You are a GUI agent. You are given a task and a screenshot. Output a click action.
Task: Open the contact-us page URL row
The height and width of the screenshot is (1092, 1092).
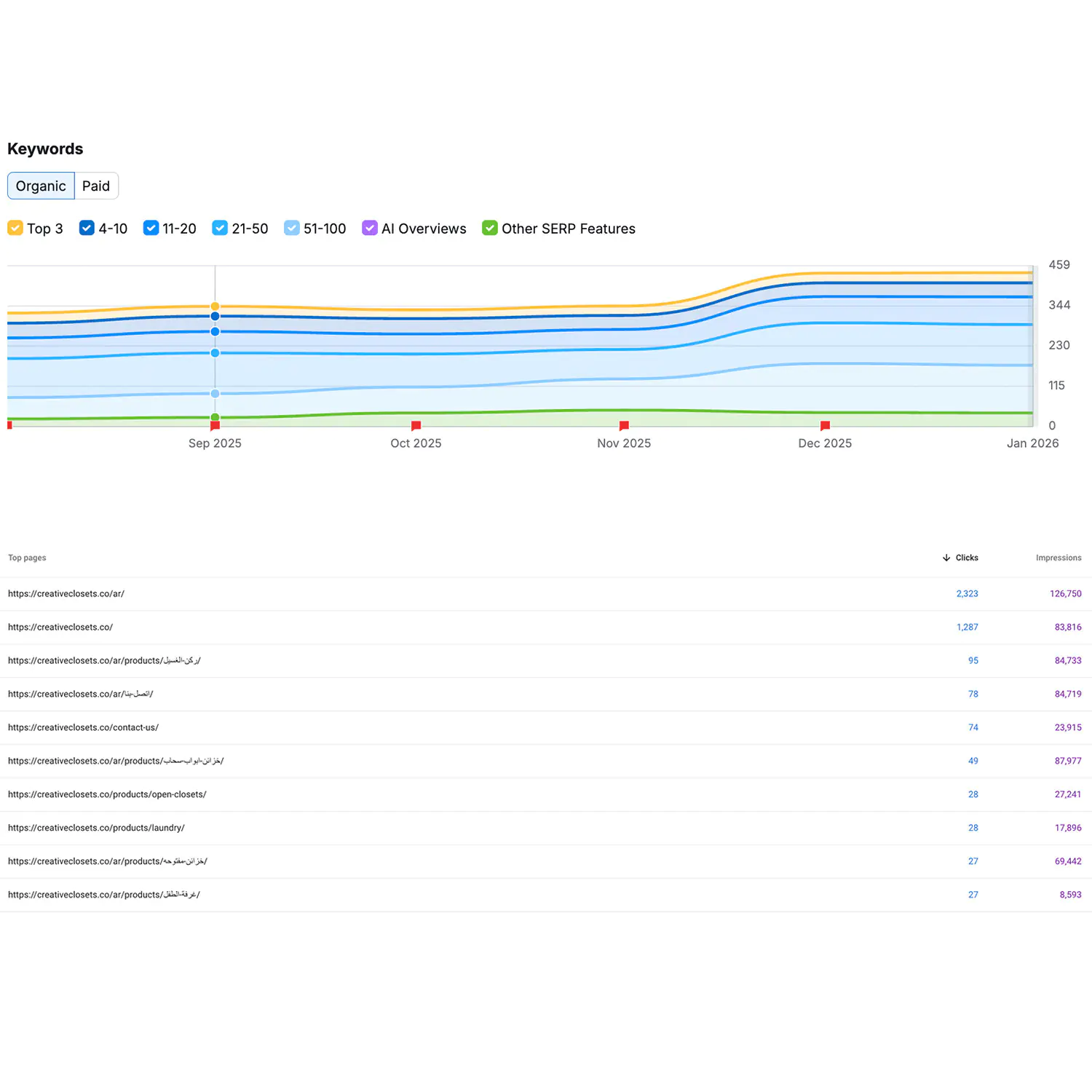[x=83, y=728]
